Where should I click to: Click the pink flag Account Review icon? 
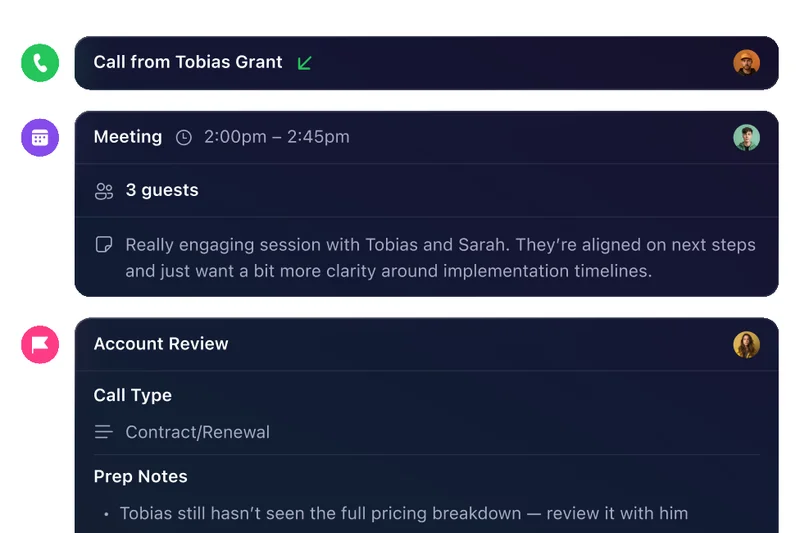(x=40, y=345)
